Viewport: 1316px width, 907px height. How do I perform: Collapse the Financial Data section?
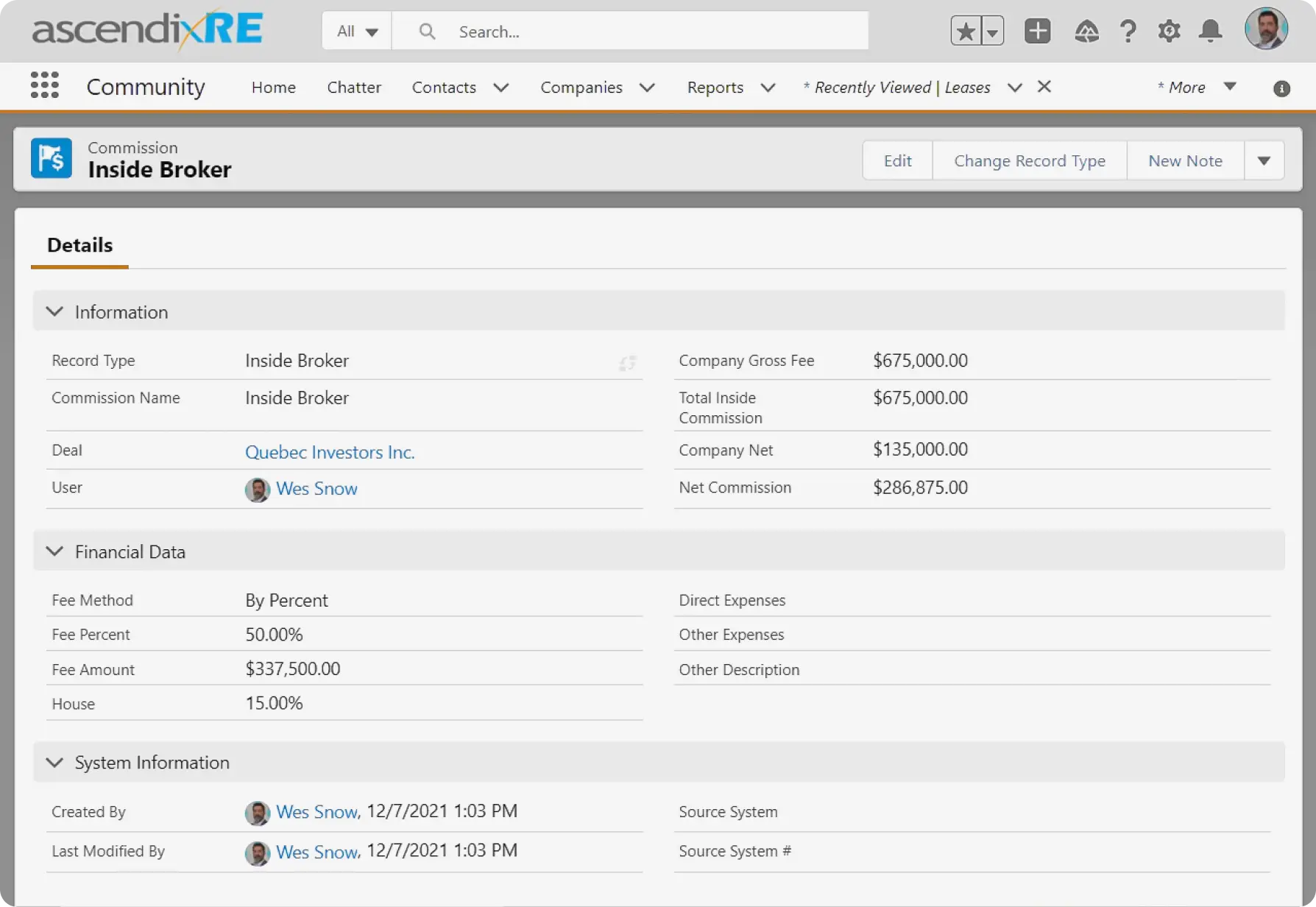(54, 551)
